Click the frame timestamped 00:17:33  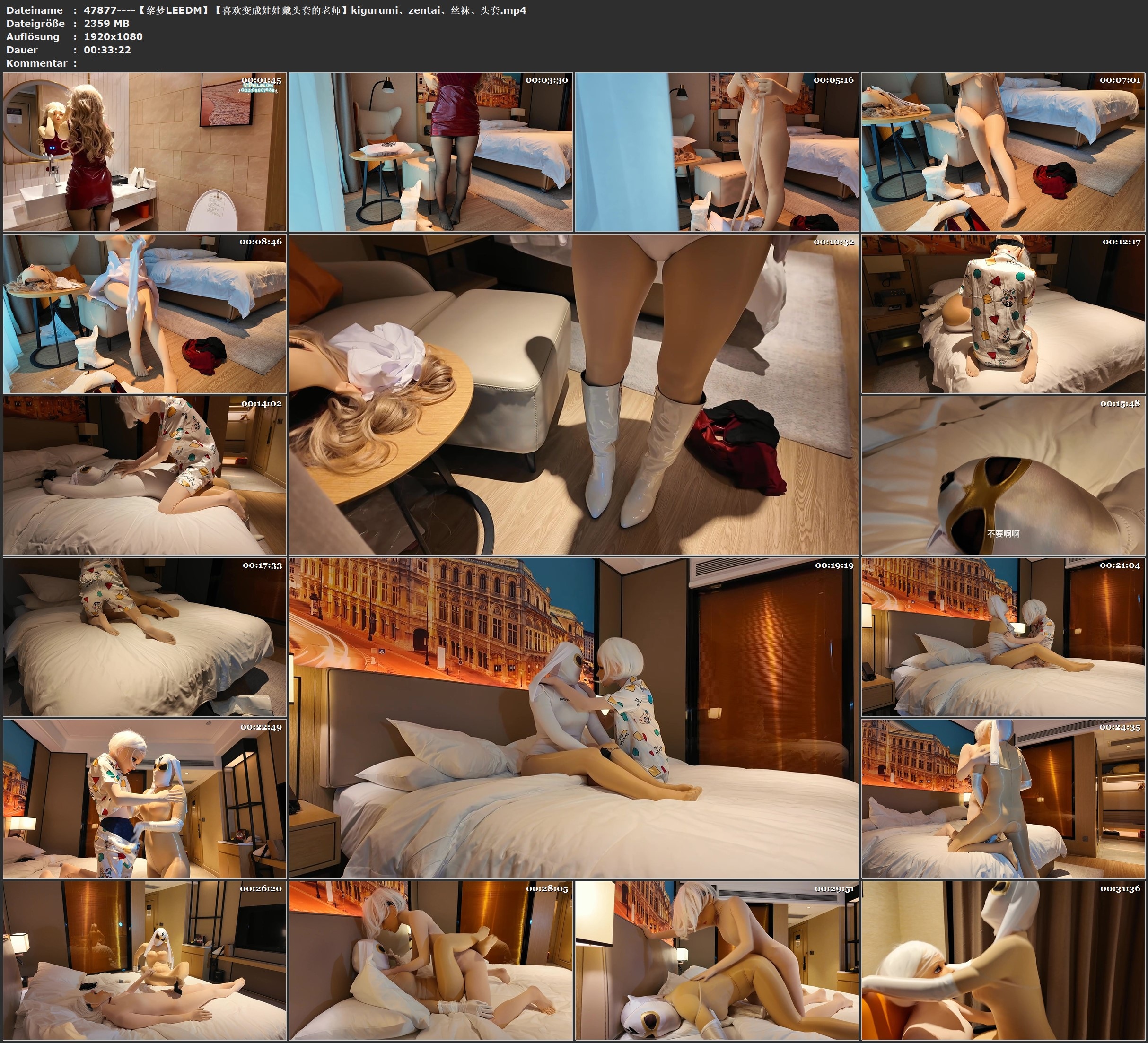(x=145, y=637)
